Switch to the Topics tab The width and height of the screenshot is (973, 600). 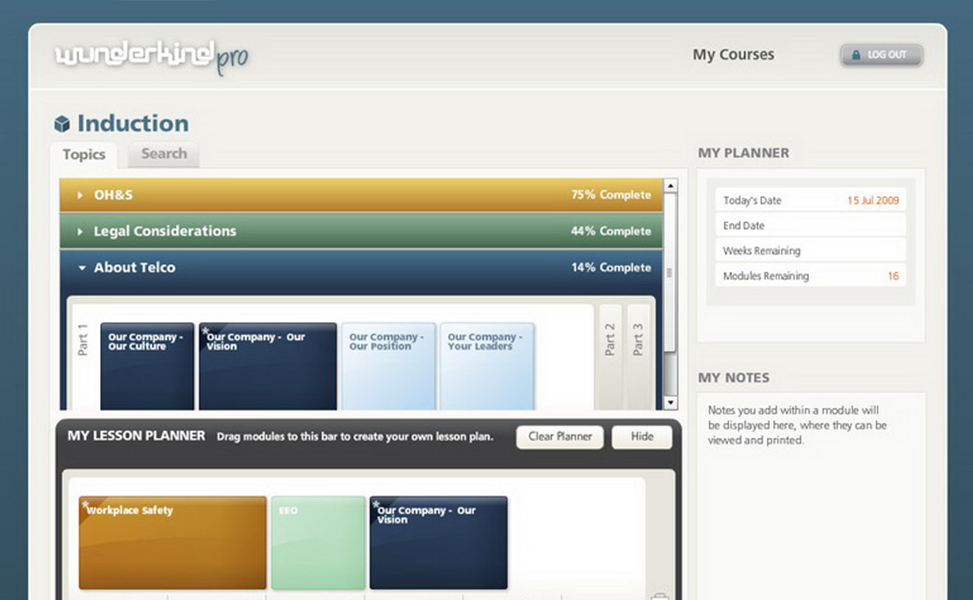[x=84, y=154]
